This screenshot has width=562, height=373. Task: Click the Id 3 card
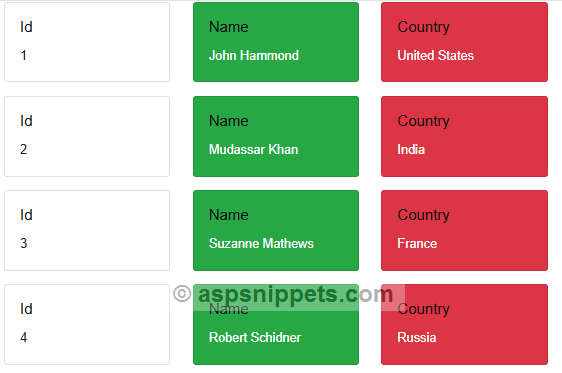pyautogui.click(x=87, y=230)
